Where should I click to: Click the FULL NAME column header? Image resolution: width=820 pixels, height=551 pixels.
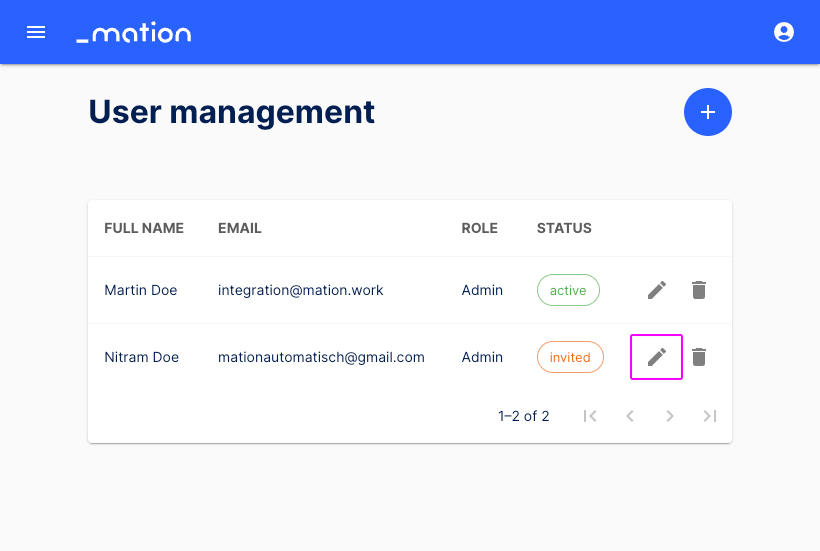coord(144,228)
